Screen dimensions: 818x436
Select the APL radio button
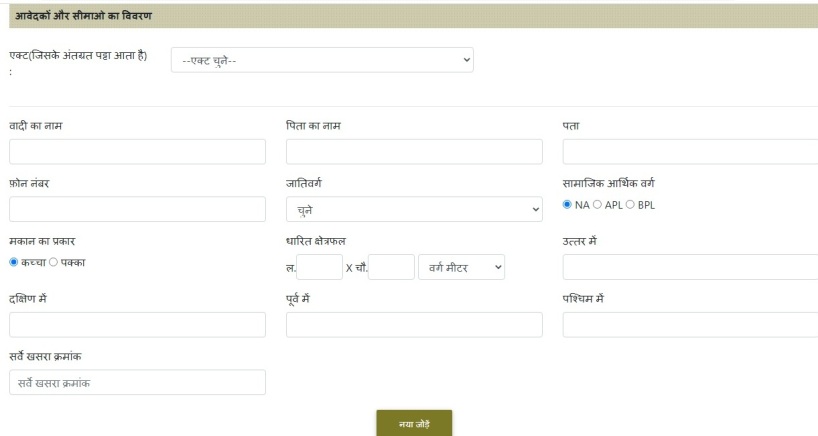click(x=597, y=204)
